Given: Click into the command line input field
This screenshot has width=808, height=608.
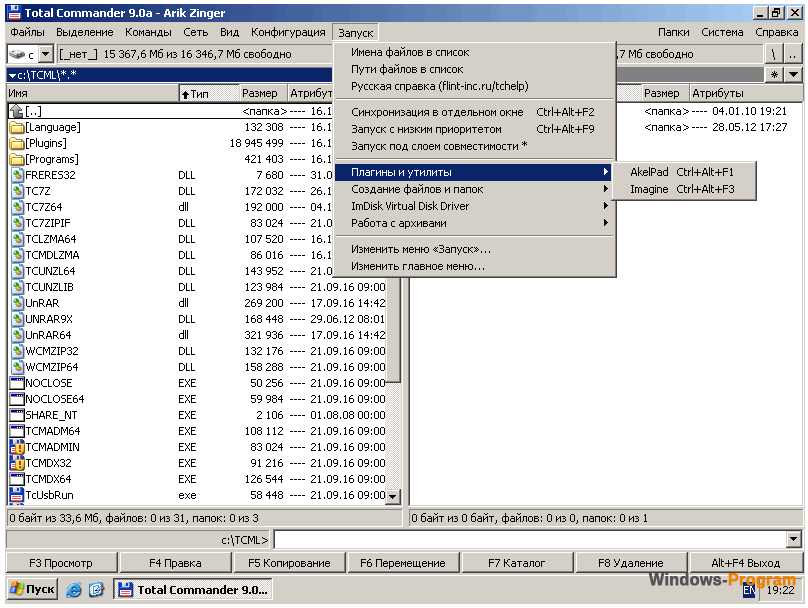Looking at the screenshot, I should (530, 539).
